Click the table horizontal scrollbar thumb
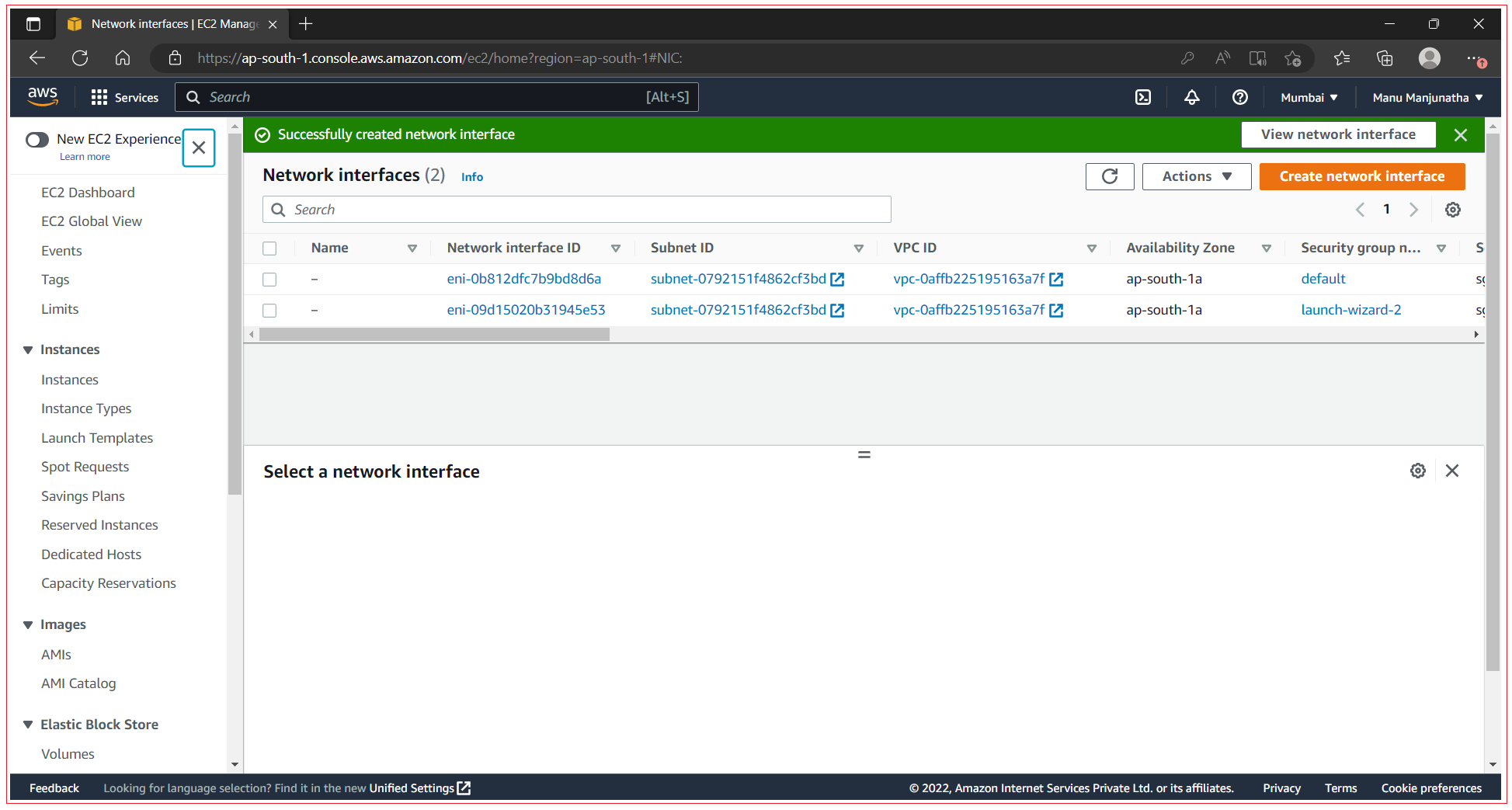The height and width of the screenshot is (810, 1512). [434, 335]
